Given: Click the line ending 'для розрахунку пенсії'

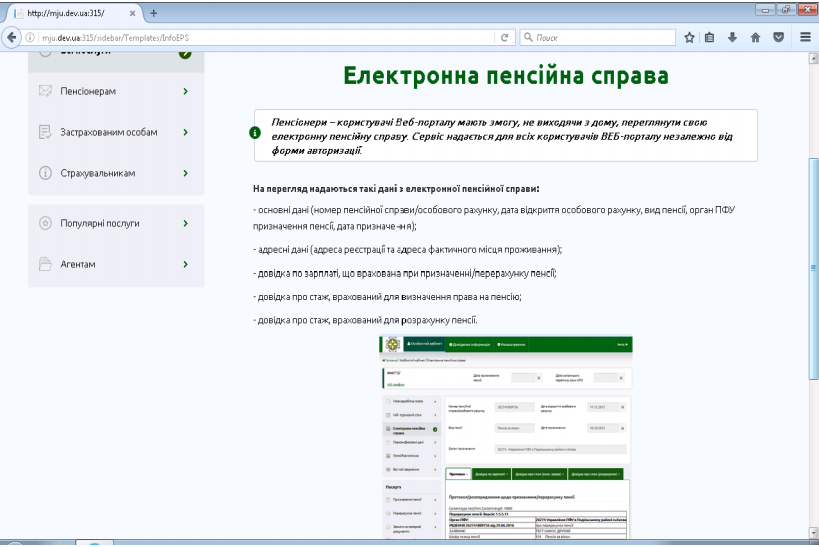Looking at the screenshot, I should [x=365, y=320].
